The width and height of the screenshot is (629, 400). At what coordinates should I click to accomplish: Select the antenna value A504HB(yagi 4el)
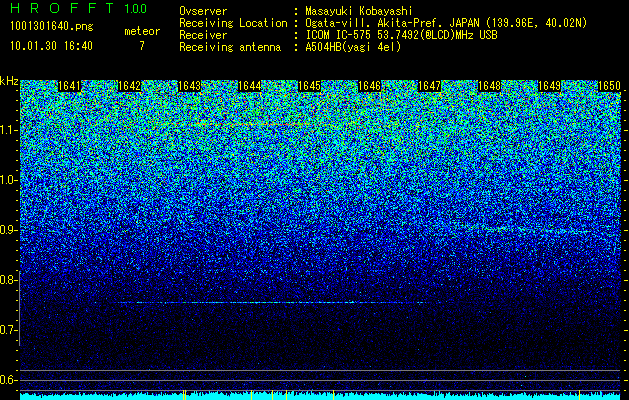pos(353,47)
